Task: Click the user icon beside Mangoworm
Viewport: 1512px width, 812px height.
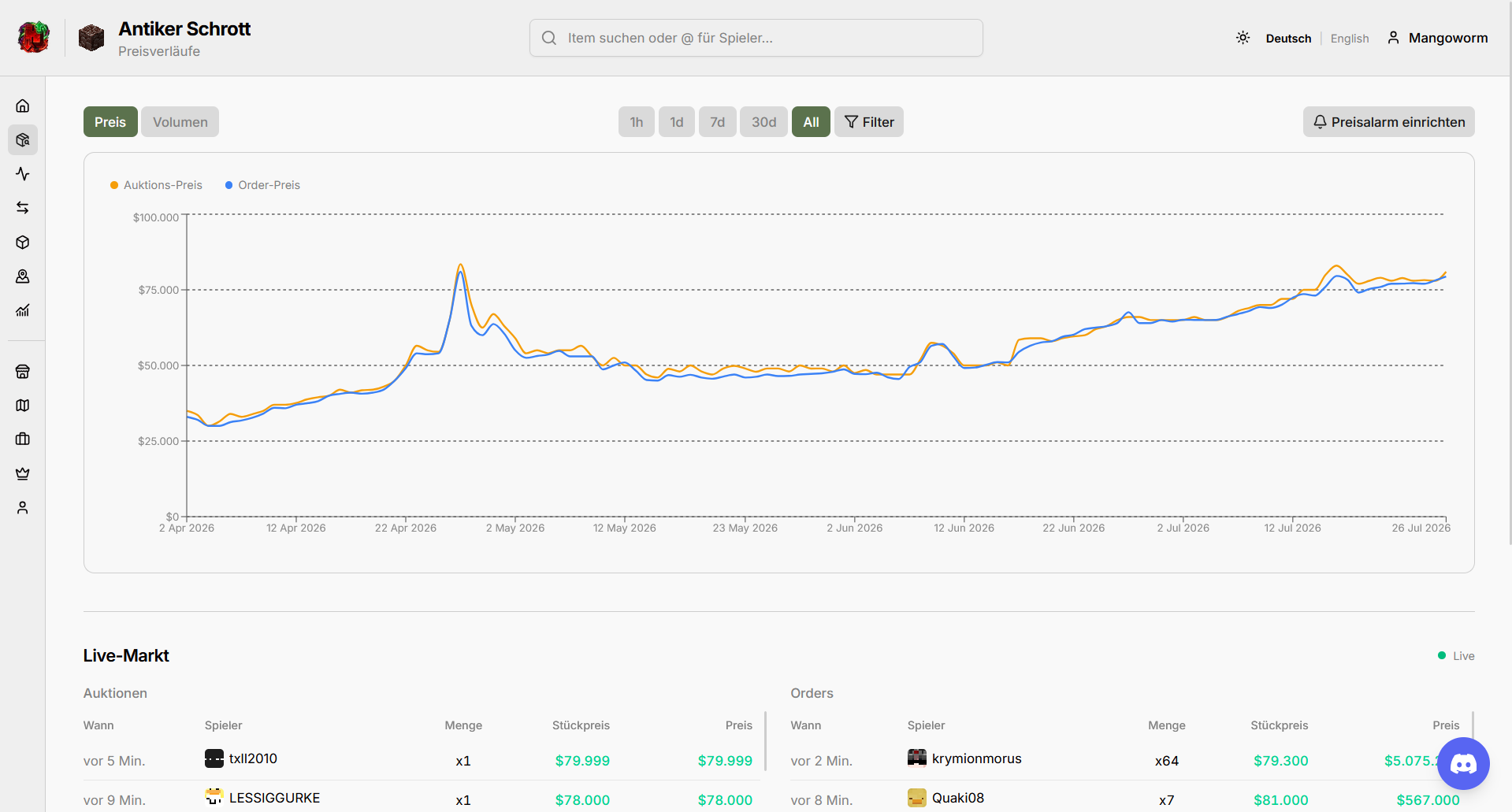Action: pyautogui.click(x=1394, y=38)
